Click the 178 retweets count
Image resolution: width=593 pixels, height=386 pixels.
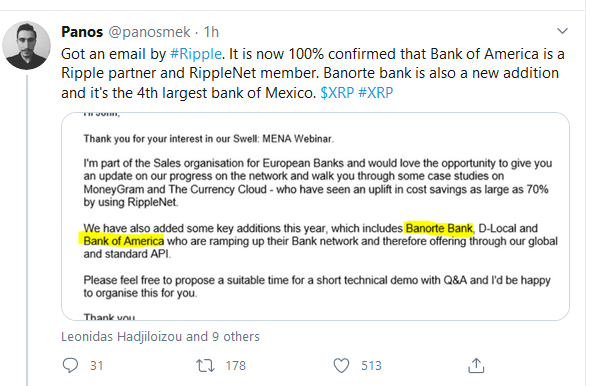[x=236, y=366]
